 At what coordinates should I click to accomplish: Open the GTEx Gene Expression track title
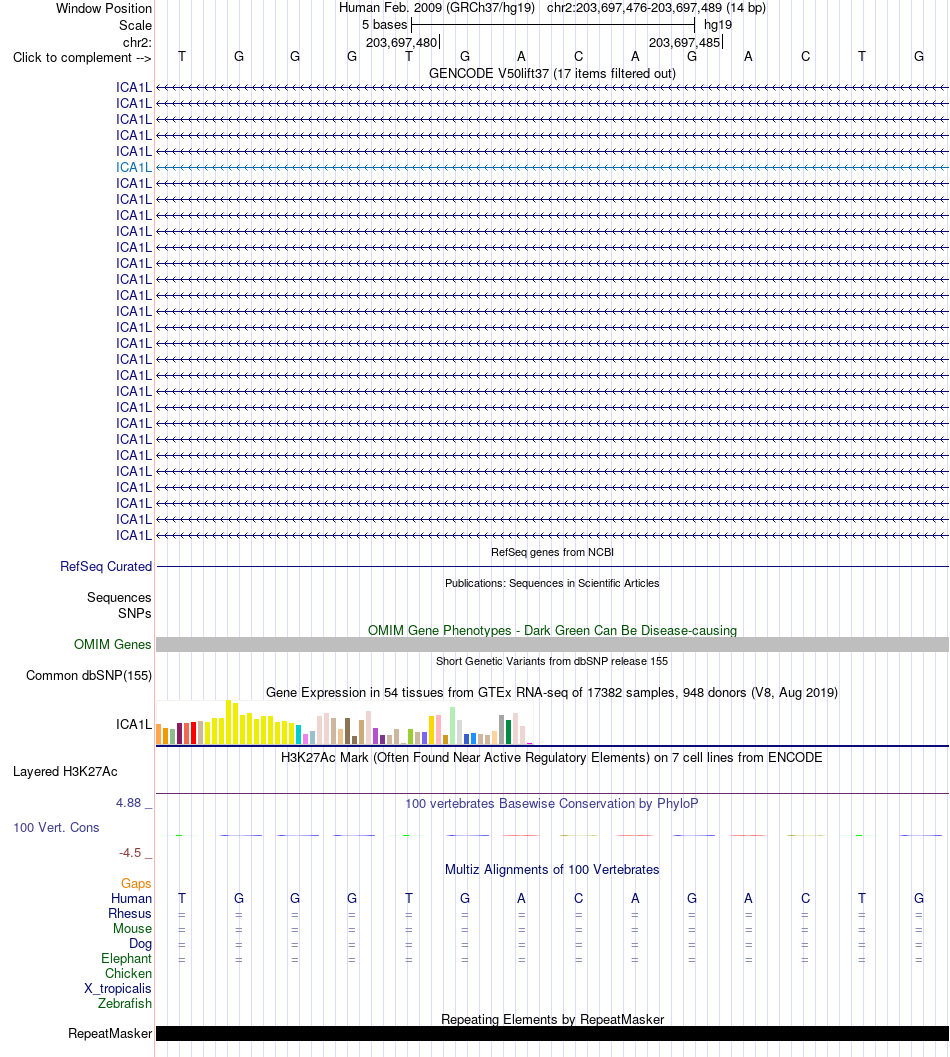pos(552,693)
